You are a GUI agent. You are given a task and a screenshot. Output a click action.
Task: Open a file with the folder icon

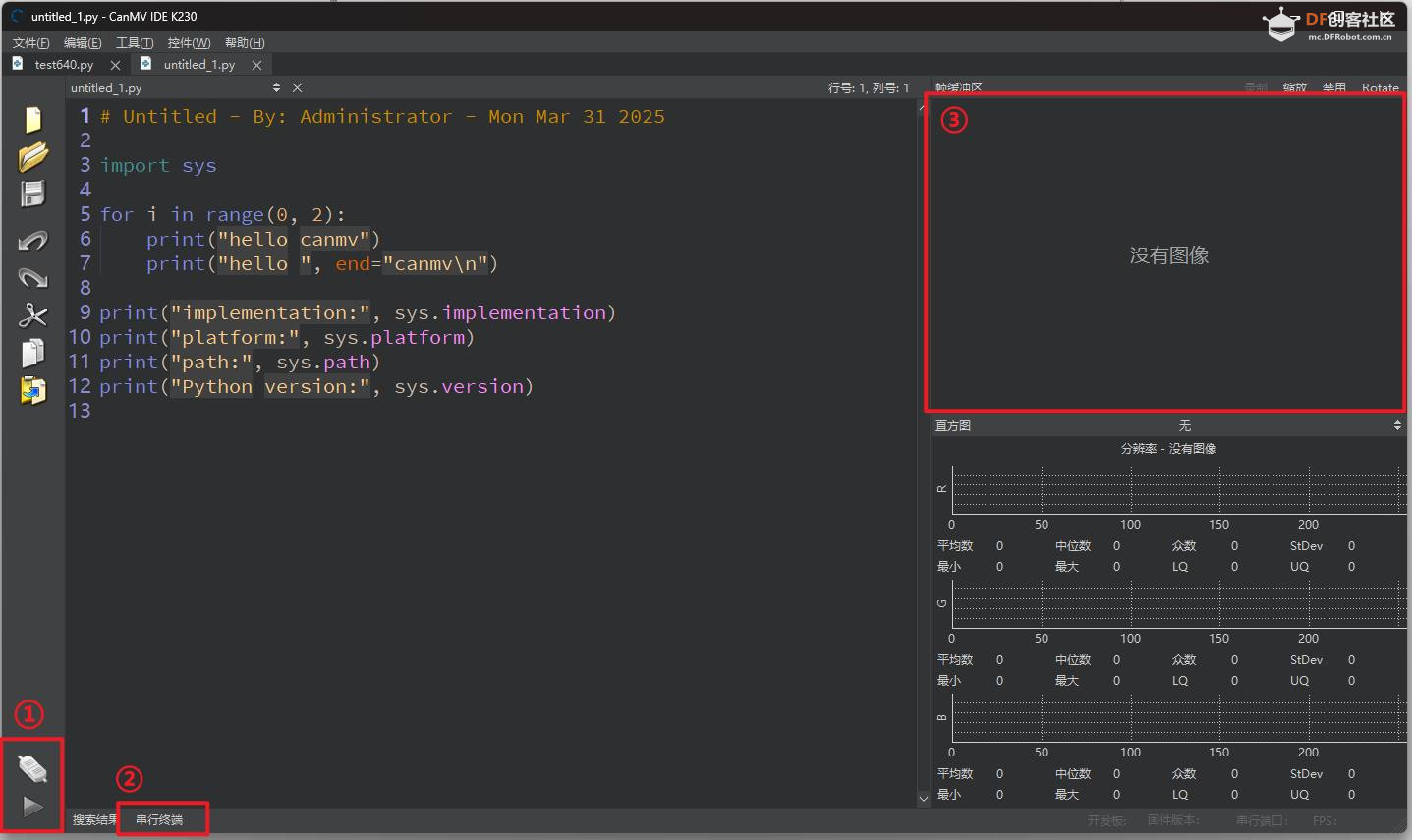coord(32,156)
